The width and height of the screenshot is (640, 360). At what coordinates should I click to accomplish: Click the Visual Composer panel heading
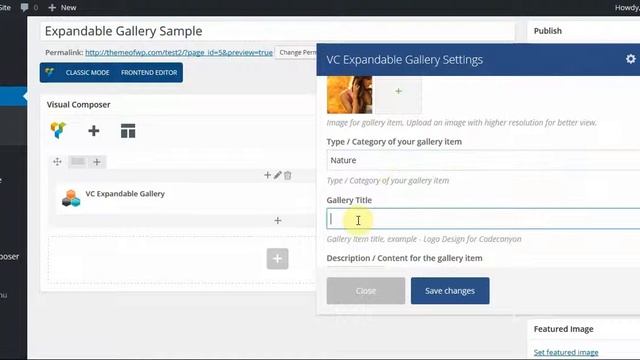point(78,104)
